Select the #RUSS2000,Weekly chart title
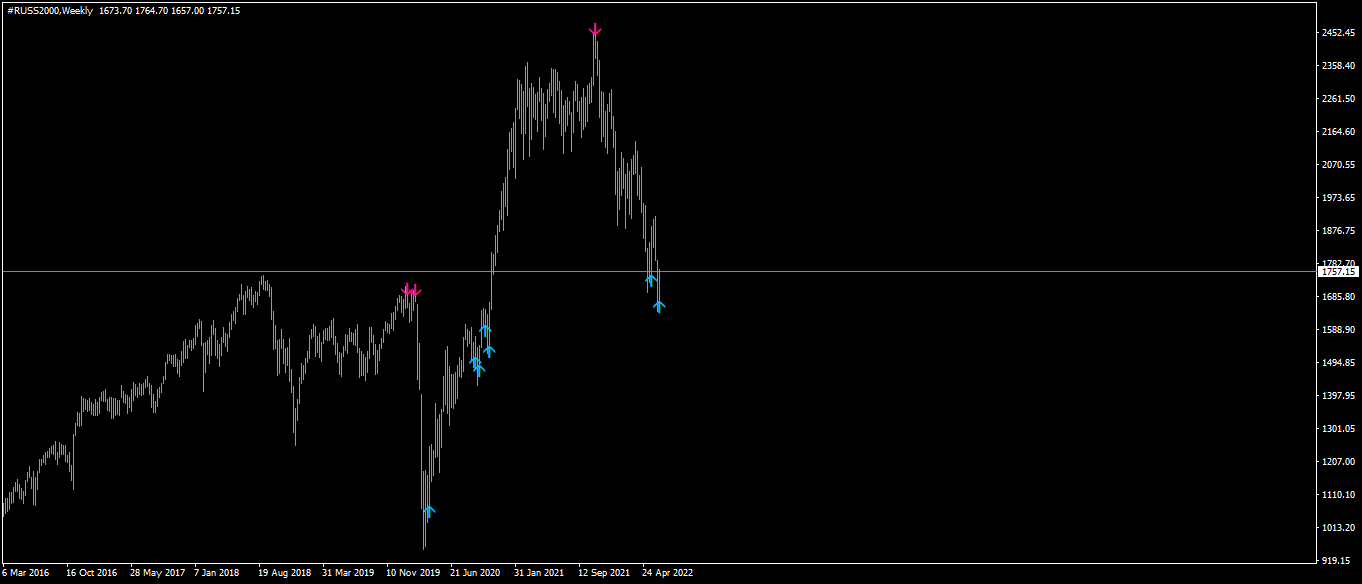 pos(50,11)
